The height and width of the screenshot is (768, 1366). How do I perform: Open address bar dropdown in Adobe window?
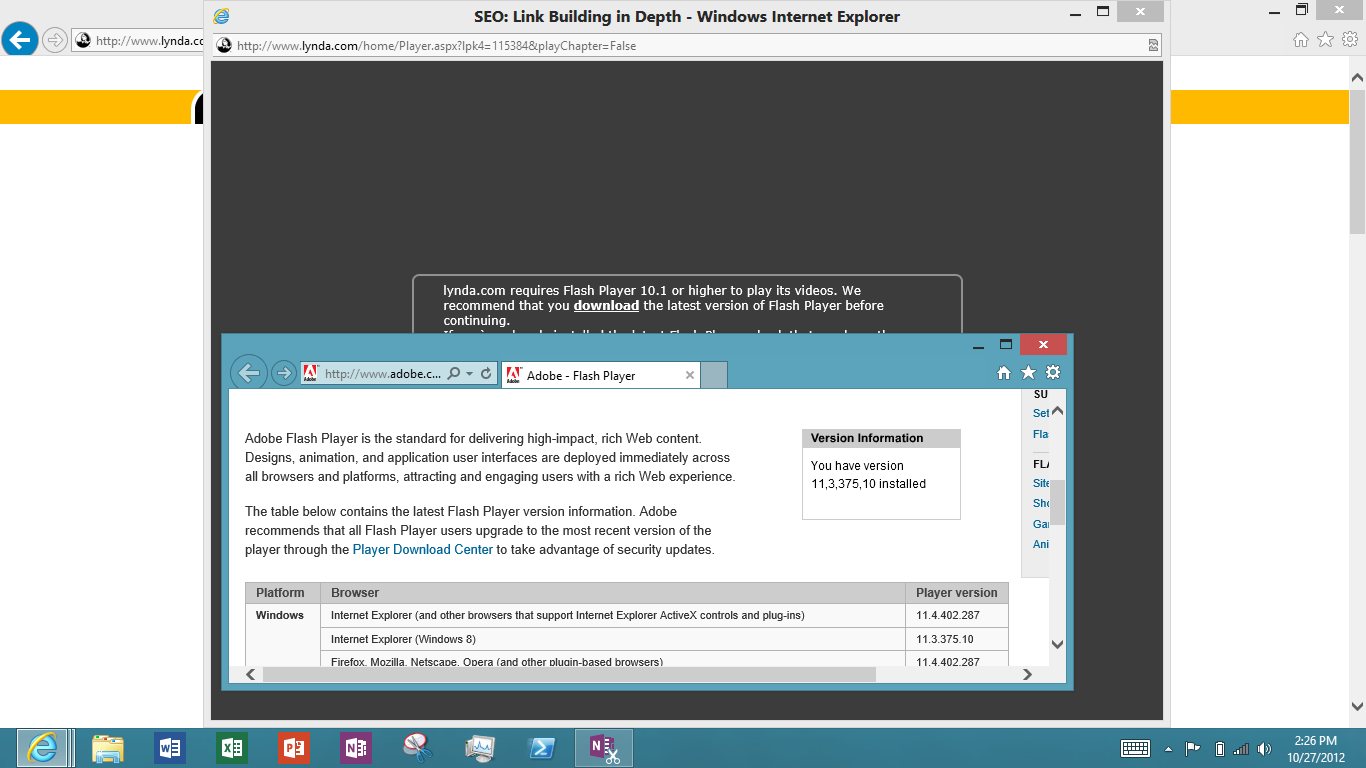[470, 374]
